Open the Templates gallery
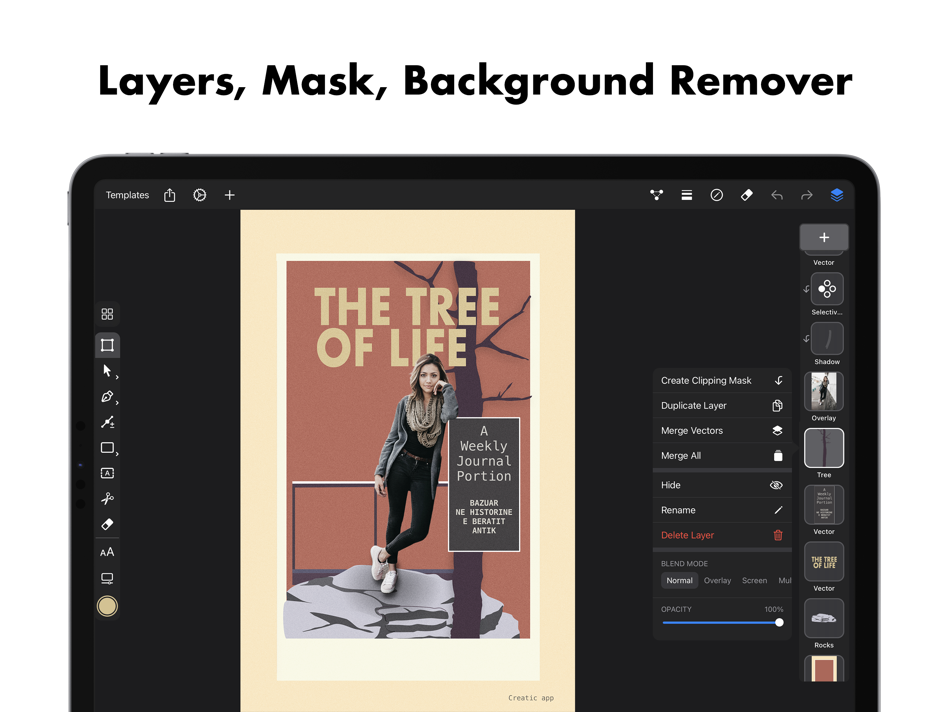Screen dimensions: 950x712 click(127, 195)
